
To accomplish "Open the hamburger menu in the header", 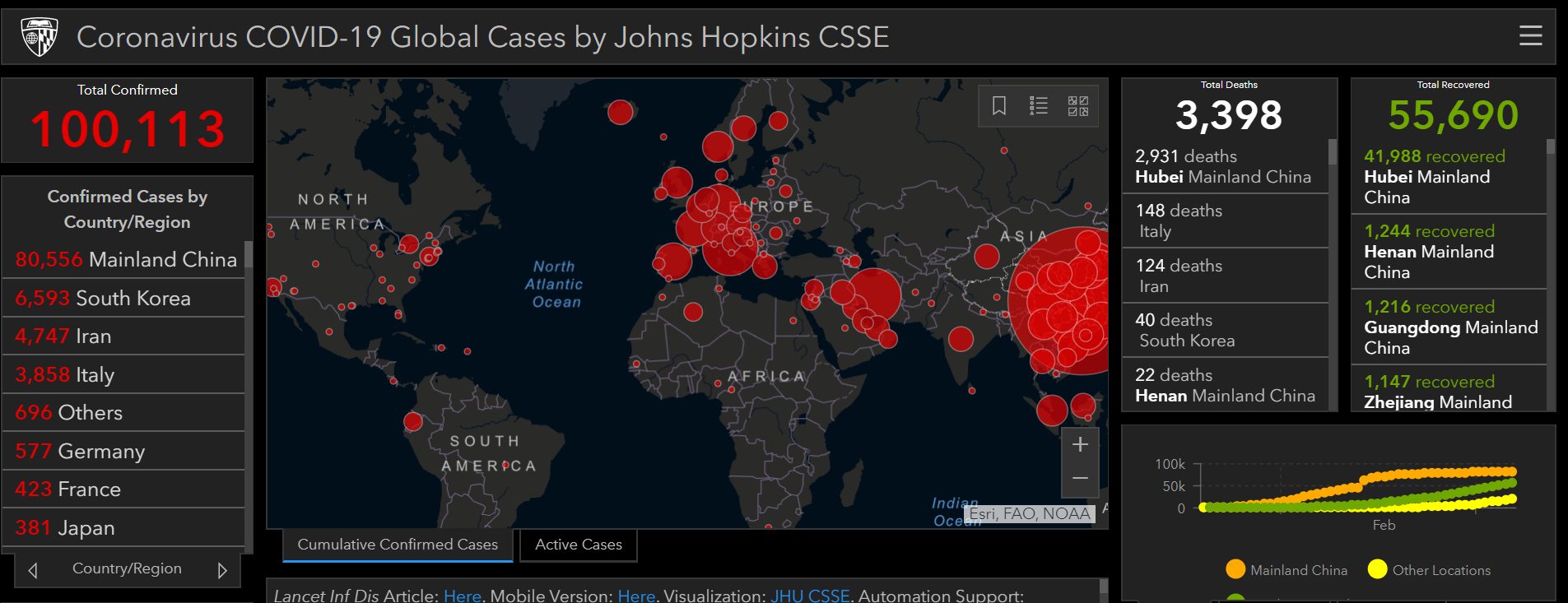I will pos(1530,36).
